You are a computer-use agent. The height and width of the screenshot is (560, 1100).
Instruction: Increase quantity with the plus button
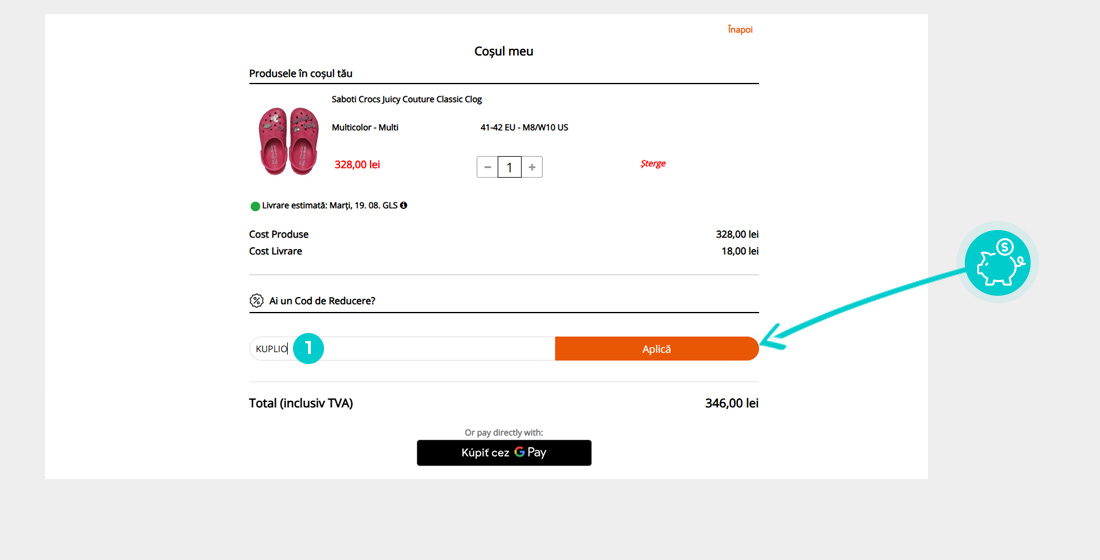coord(532,167)
